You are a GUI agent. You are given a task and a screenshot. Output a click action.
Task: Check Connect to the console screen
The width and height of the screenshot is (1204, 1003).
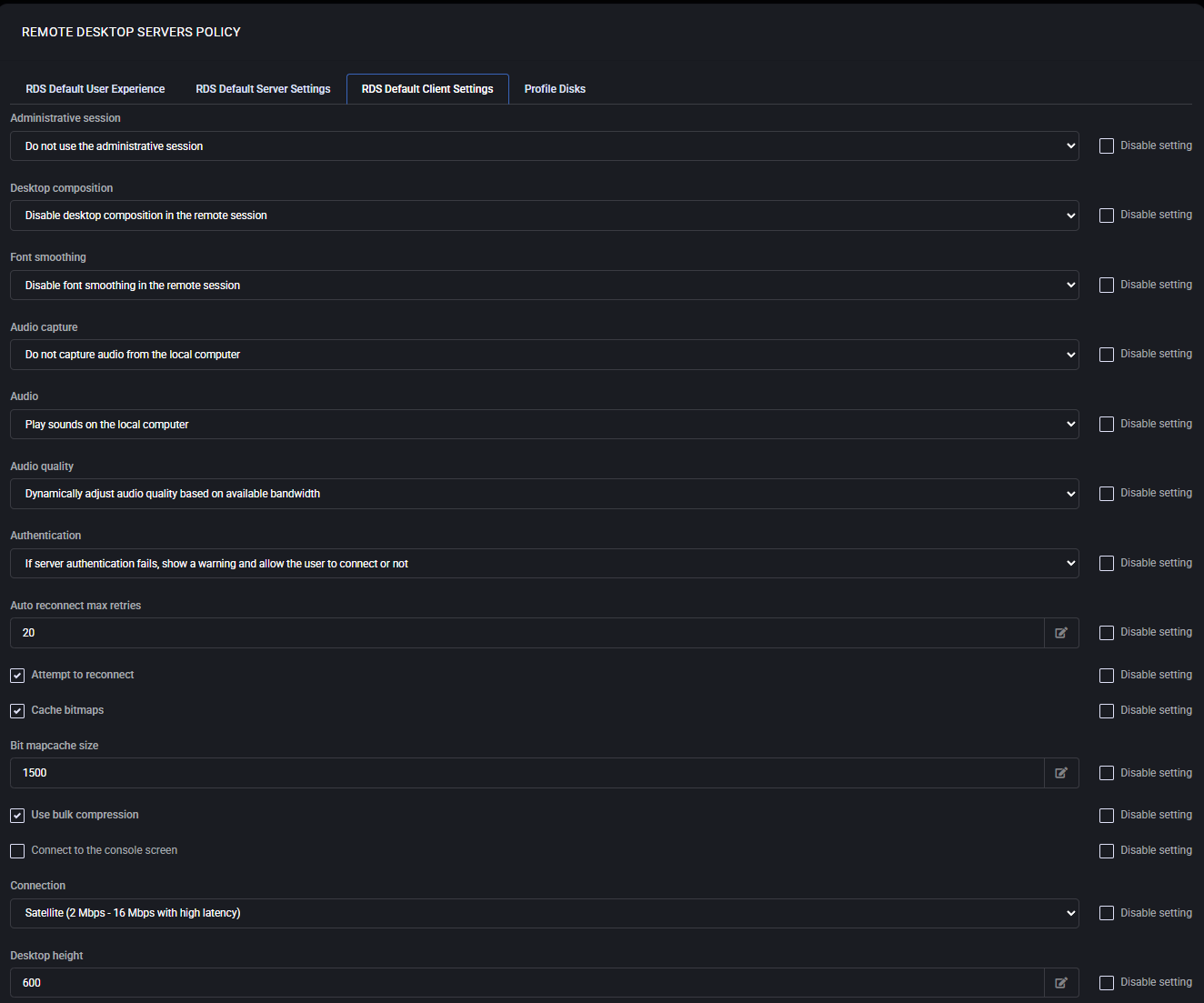coord(17,851)
